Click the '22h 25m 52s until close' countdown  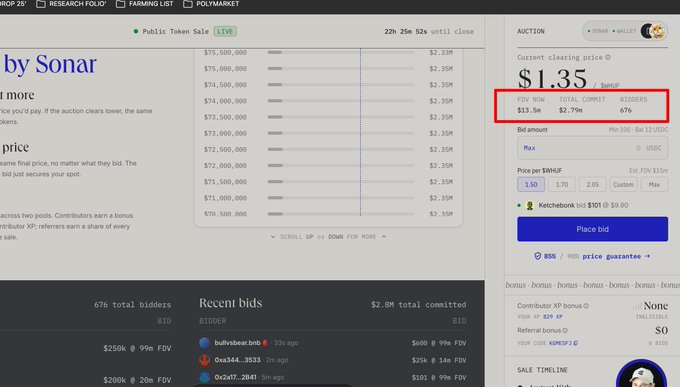pos(429,32)
